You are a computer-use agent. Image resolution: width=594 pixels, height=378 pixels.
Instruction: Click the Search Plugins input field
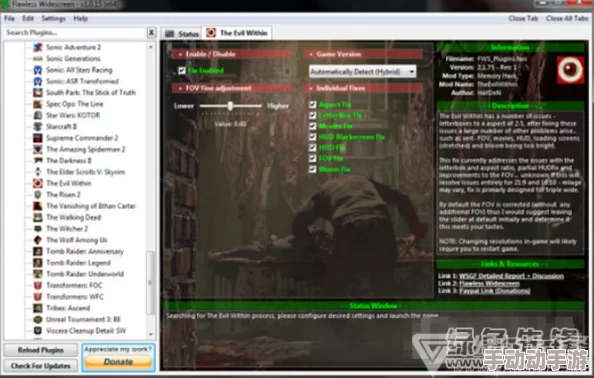[75, 33]
